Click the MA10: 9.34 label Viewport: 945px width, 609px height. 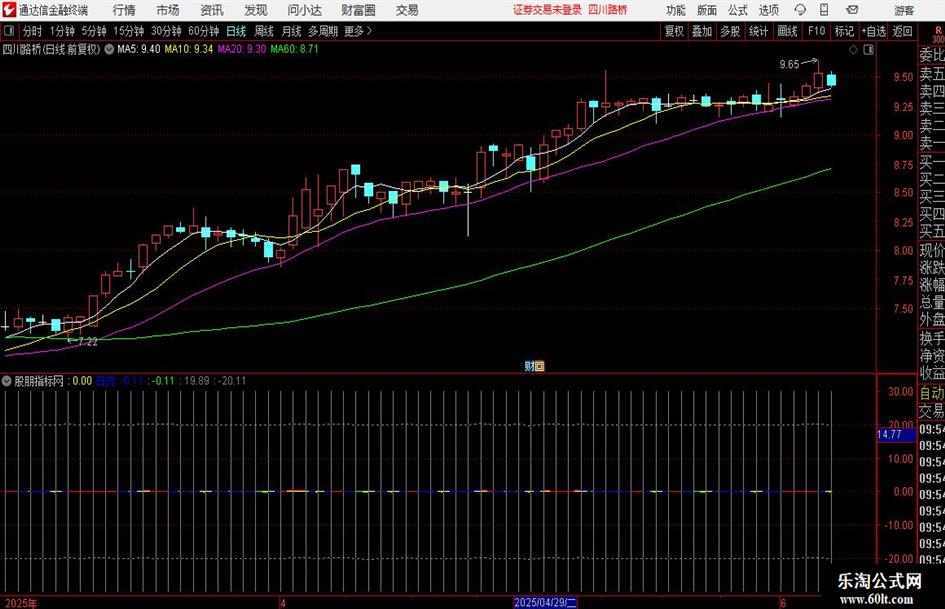pos(189,49)
